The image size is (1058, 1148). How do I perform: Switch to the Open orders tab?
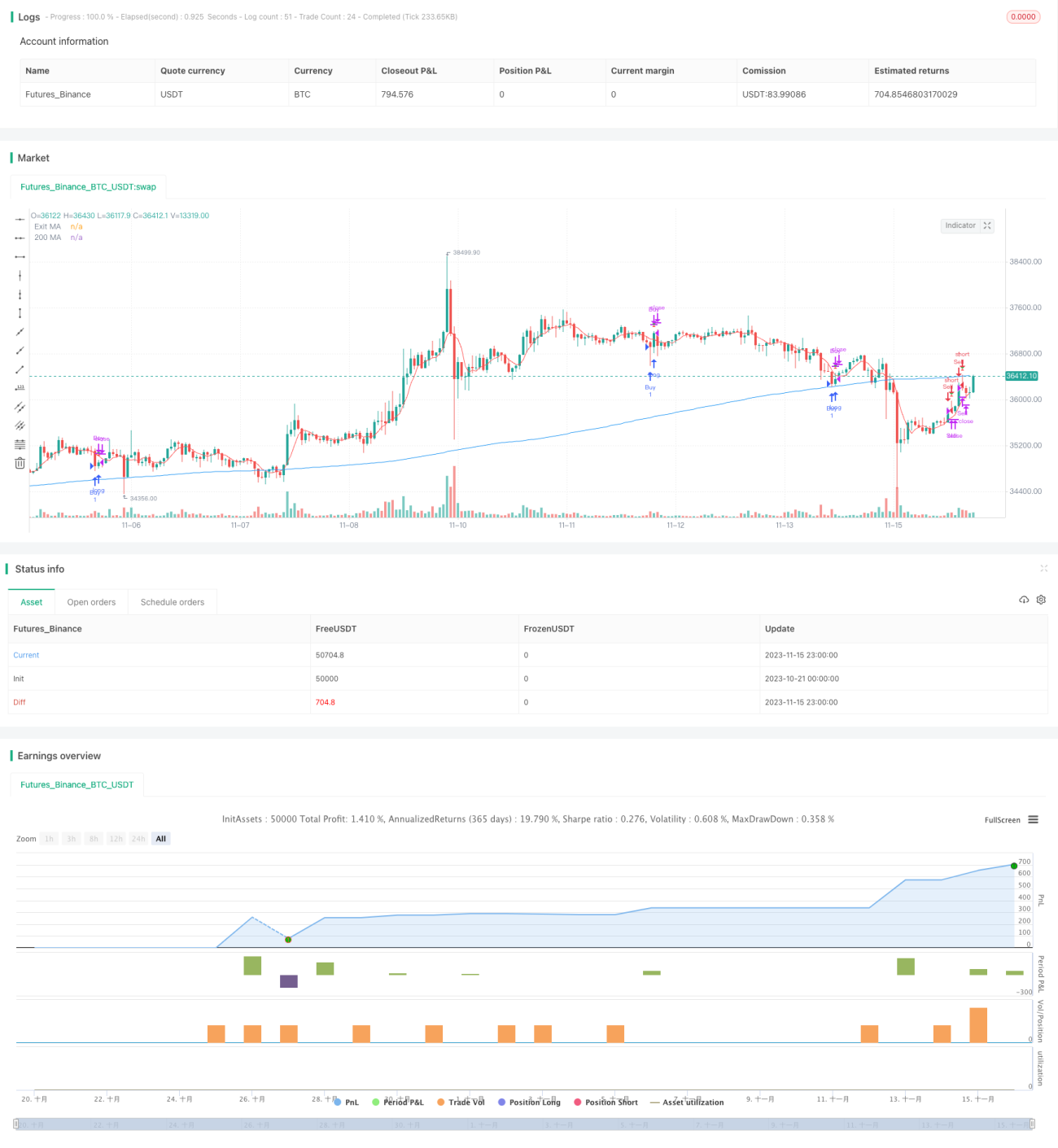pyautogui.click(x=91, y=602)
